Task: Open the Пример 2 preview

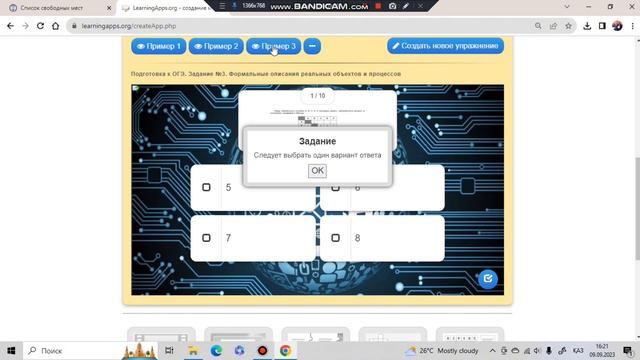Action: [x=216, y=46]
